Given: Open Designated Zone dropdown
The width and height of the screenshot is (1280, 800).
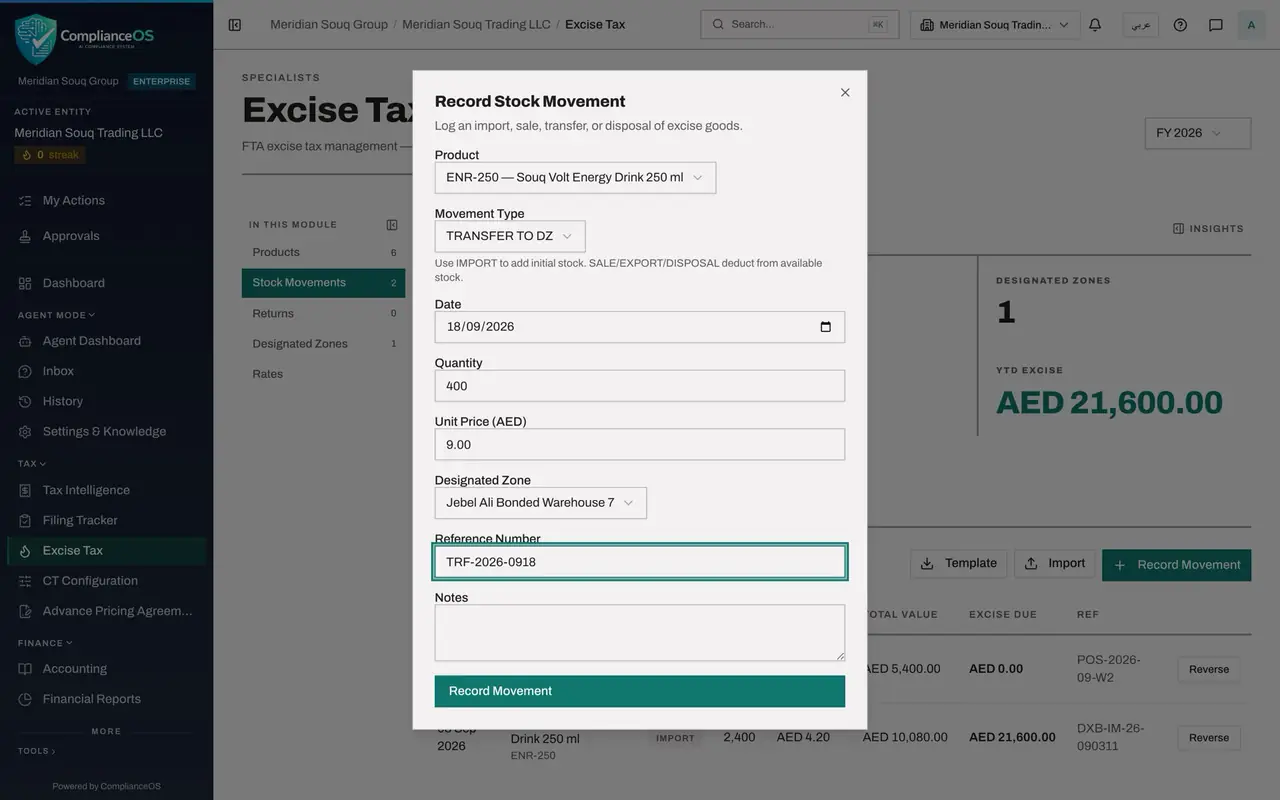Looking at the screenshot, I should click(541, 503).
